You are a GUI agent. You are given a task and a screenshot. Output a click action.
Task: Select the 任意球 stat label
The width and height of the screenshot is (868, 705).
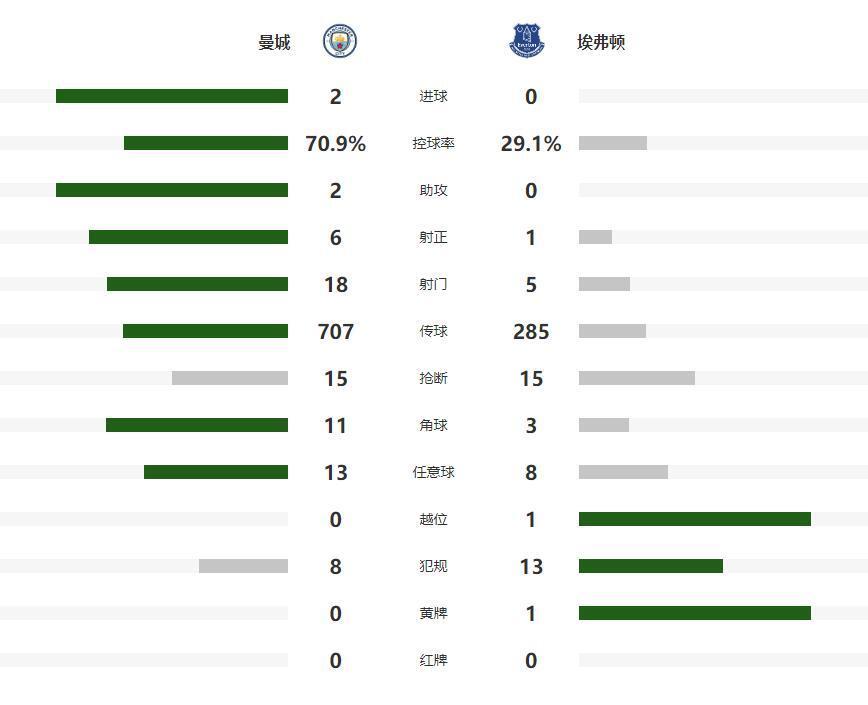pyautogui.click(x=433, y=472)
